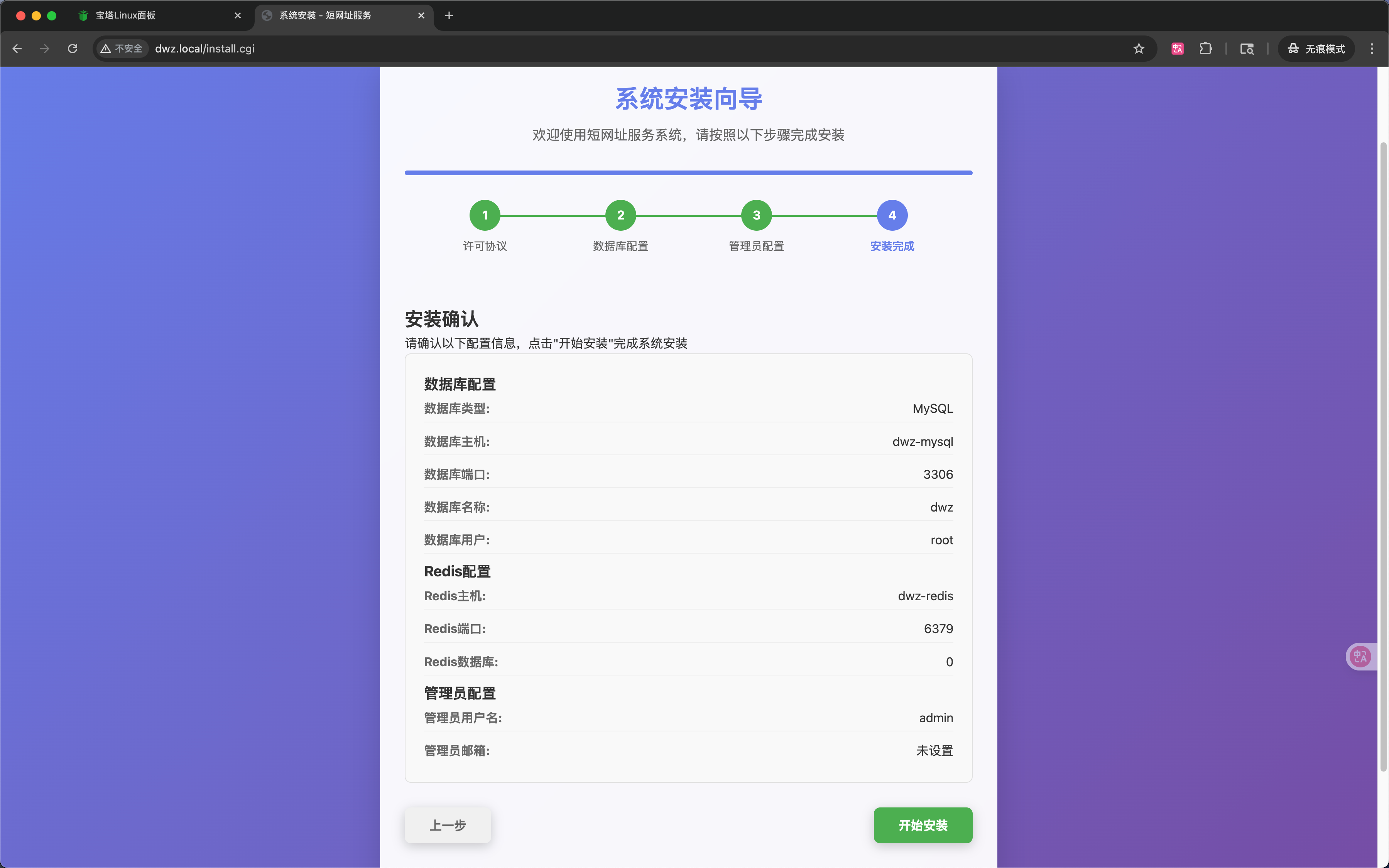This screenshot has width=1389, height=868.
Task: Click the blue installation progress bar
Action: [688, 173]
